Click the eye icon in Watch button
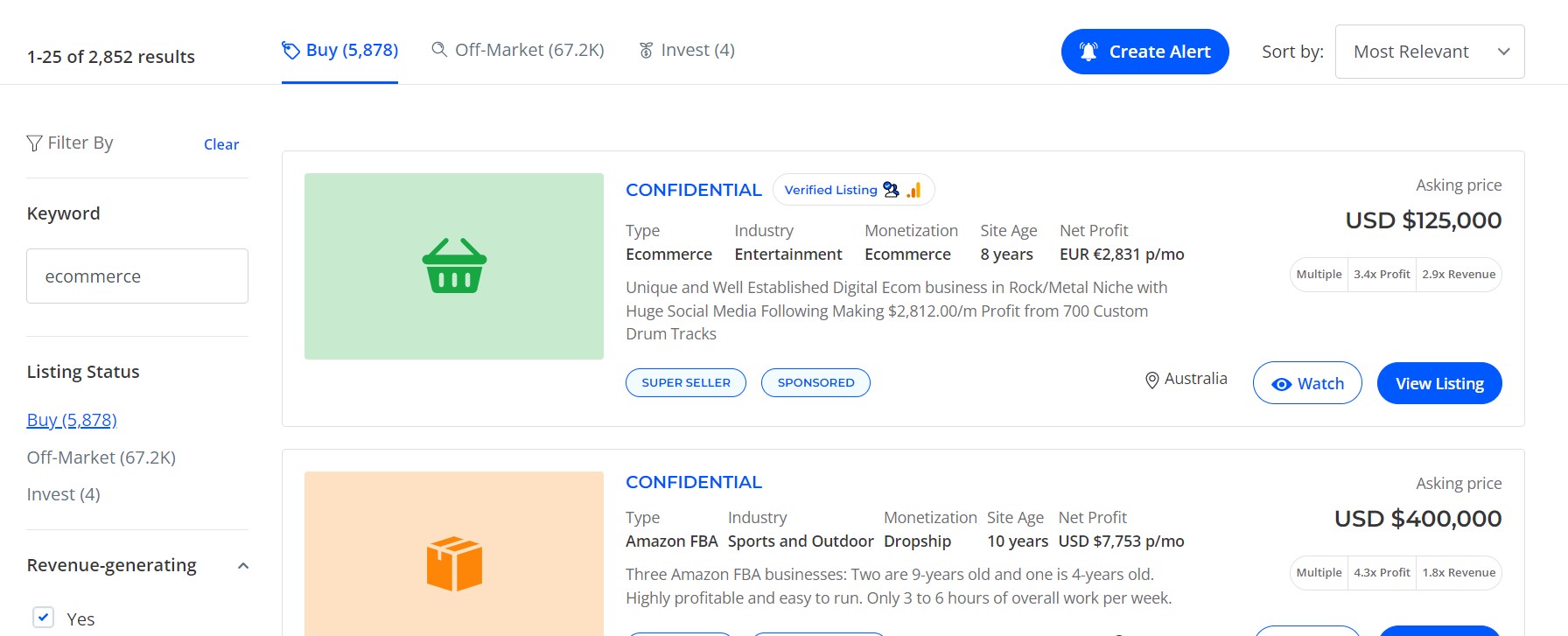1568x636 pixels. tap(1281, 384)
